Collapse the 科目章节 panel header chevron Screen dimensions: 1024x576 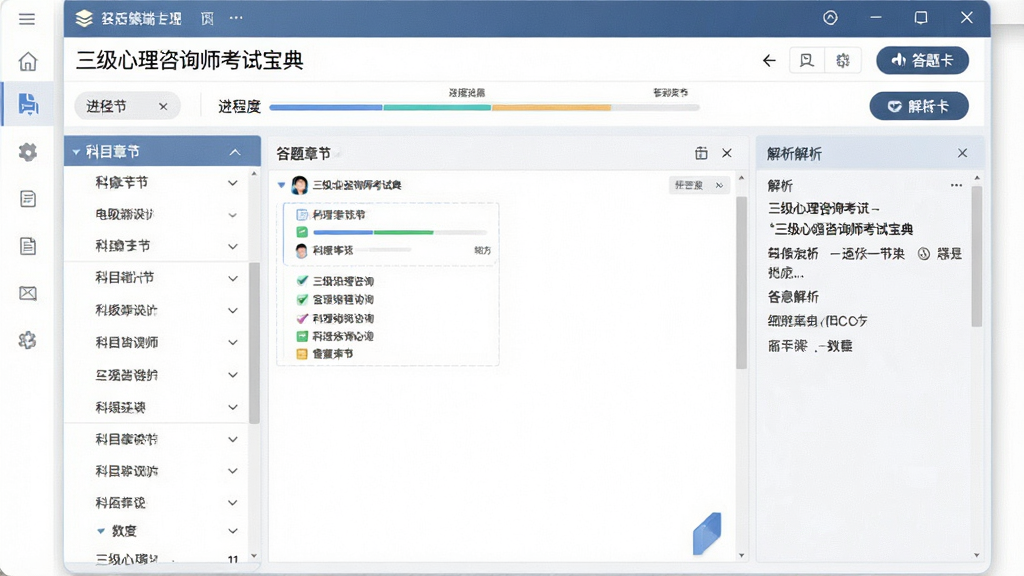click(x=234, y=152)
